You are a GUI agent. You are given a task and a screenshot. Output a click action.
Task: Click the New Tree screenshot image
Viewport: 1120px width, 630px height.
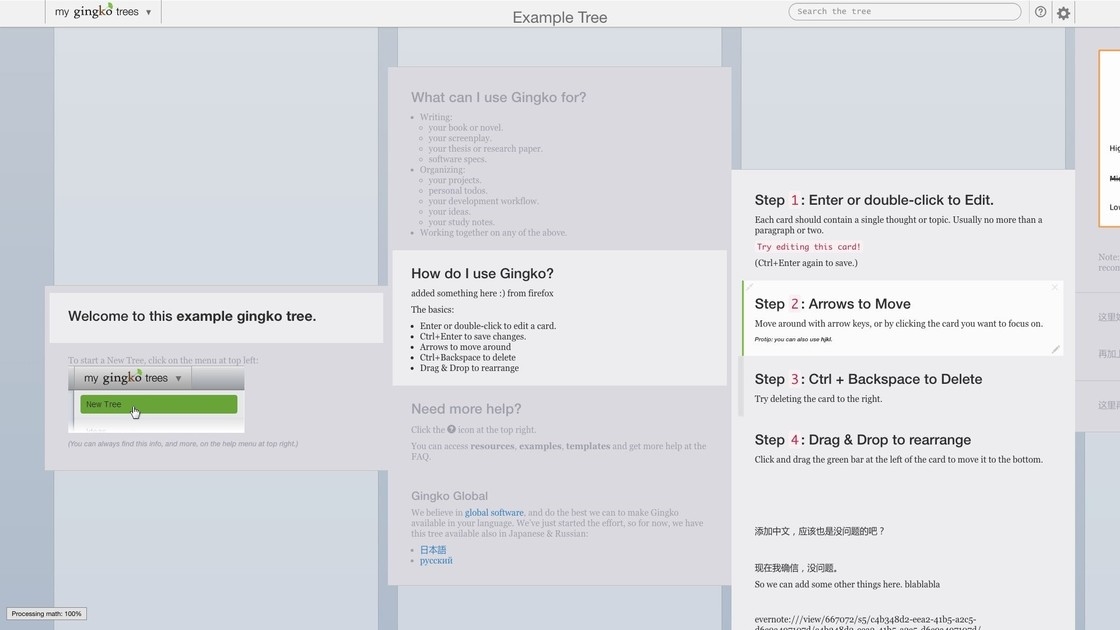(156, 400)
